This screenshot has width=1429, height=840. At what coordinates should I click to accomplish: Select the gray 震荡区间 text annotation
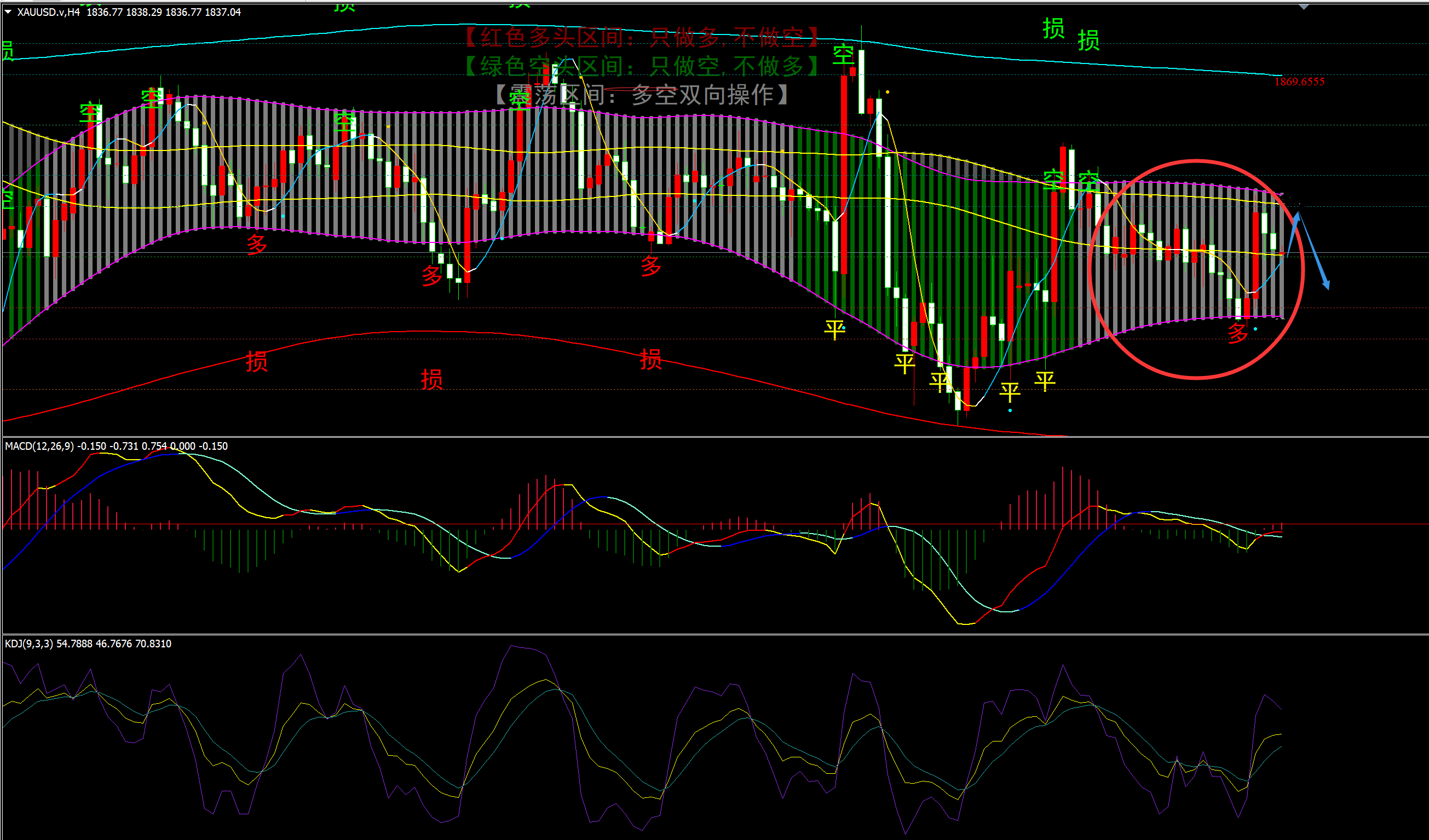pos(641,95)
